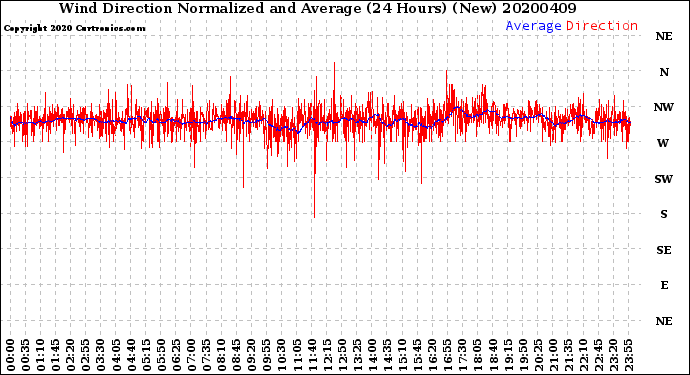The width and height of the screenshot is (690, 375).
Task: Click the 22:10 time axis label
Action: (x=584, y=355)
